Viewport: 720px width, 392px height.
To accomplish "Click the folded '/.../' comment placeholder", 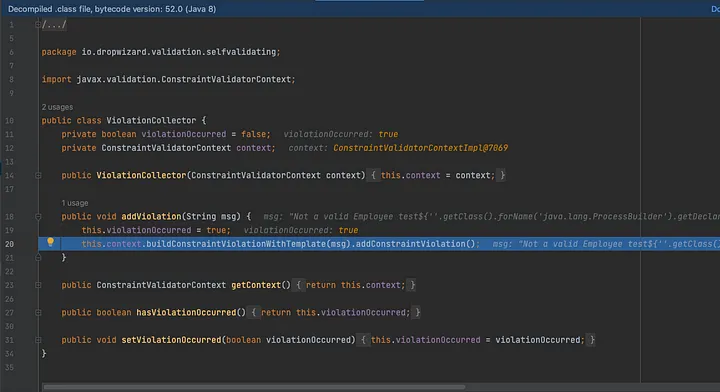I will [x=54, y=24].
